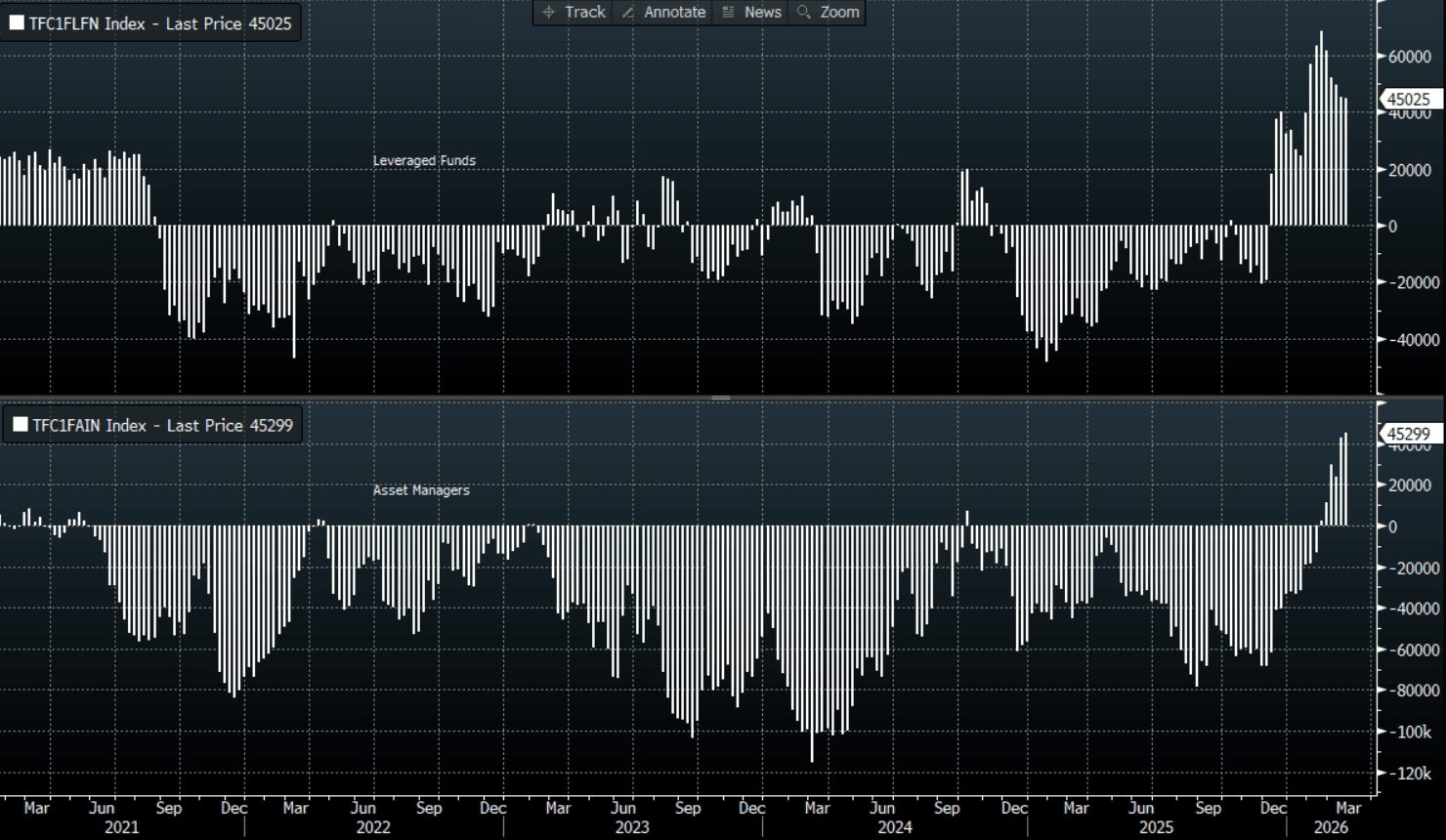
Task: Click the 2021 year label on the time axis
Action: pos(121,827)
